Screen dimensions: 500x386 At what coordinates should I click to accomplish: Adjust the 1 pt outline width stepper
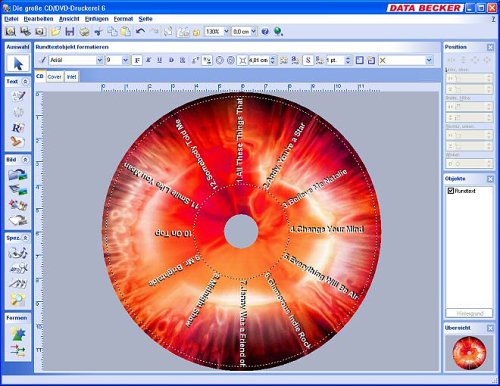tap(348, 60)
